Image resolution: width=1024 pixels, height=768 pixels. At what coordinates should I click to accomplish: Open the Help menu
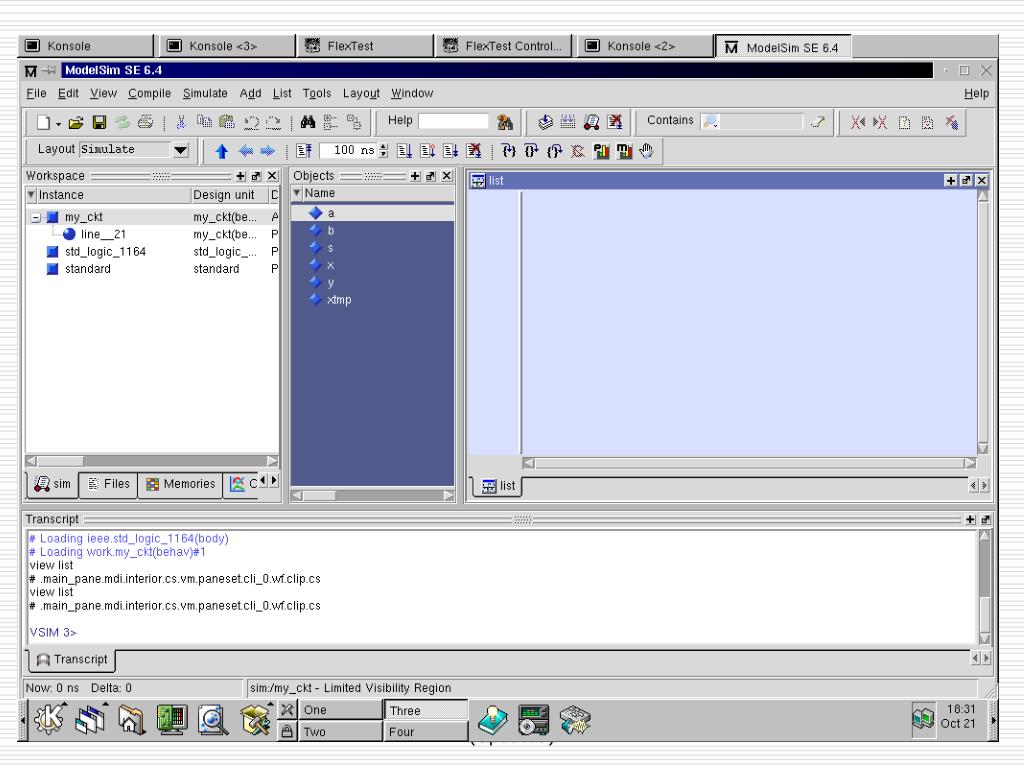click(976, 93)
